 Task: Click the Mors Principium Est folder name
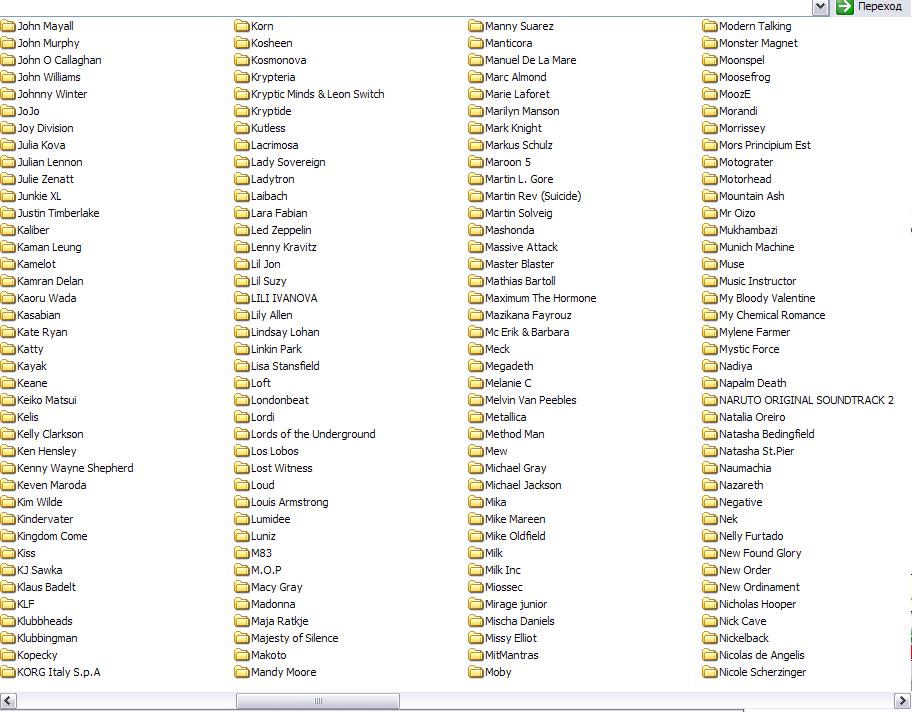coord(765,145)
